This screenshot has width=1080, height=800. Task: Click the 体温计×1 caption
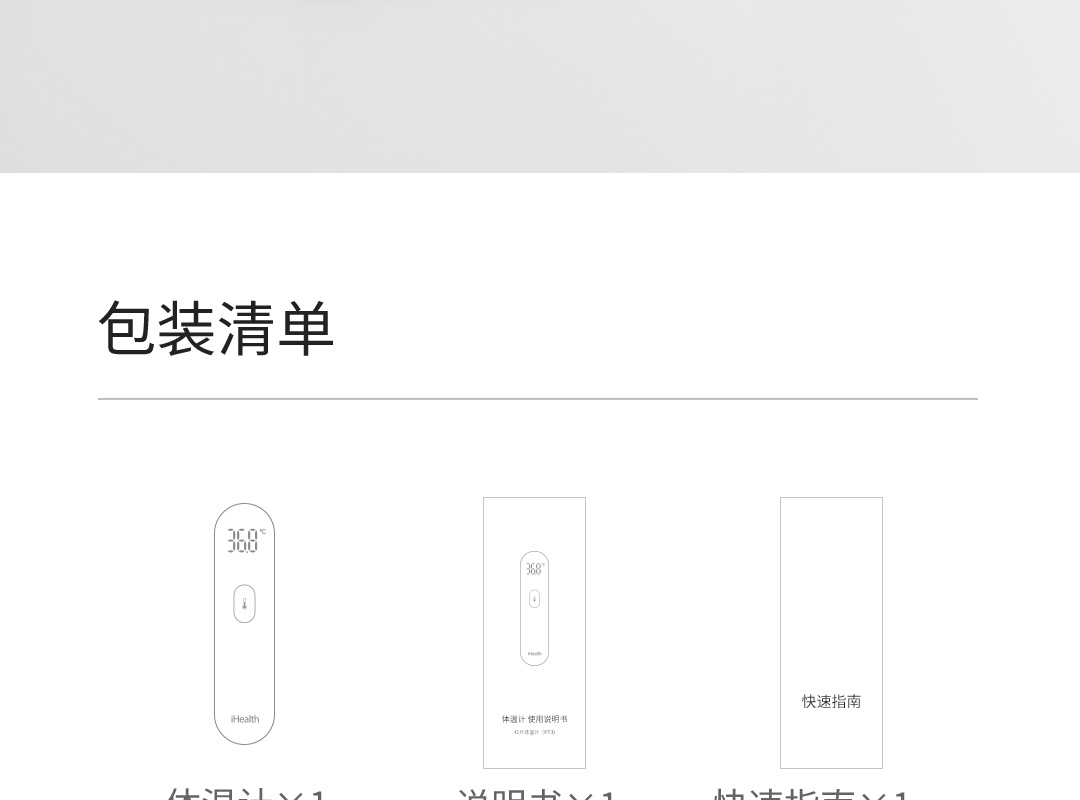[x=246, y=794]
